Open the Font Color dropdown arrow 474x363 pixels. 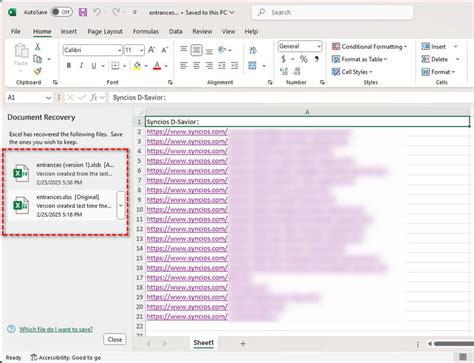pyautogui.click(x=166, y=66)
